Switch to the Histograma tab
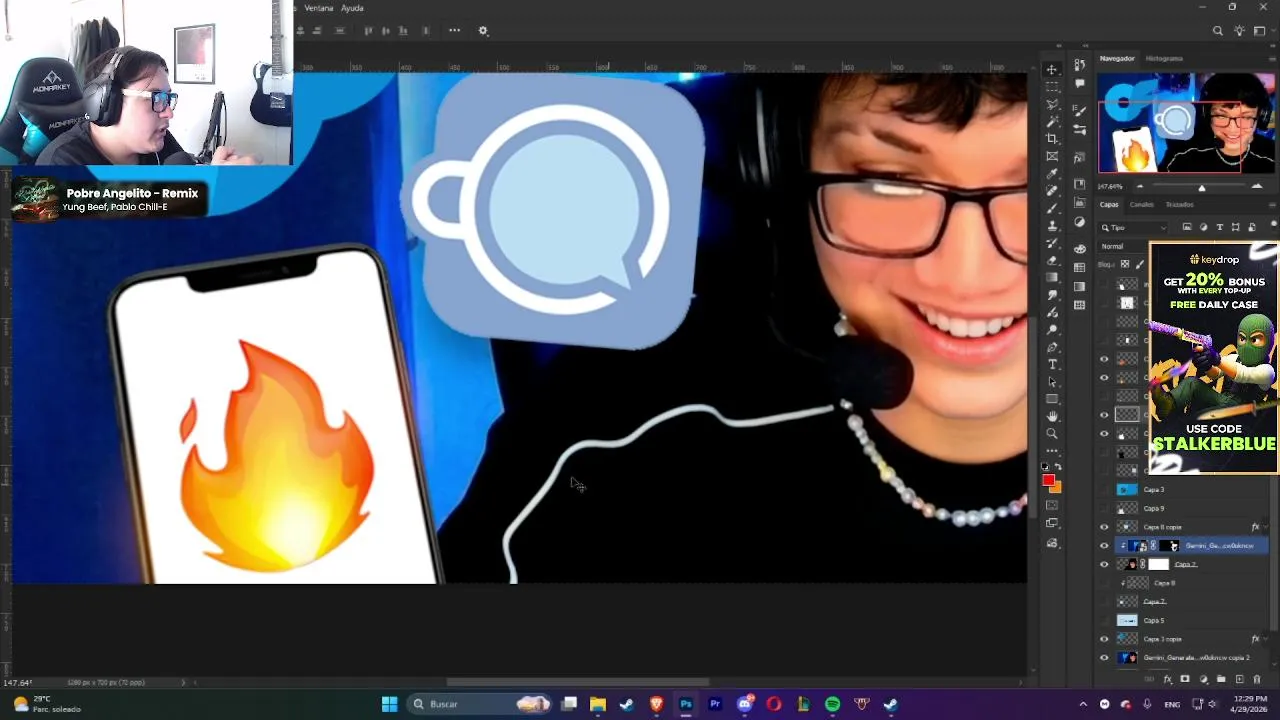This screenshot has height=720, width=1280. tap(1164, 58)
